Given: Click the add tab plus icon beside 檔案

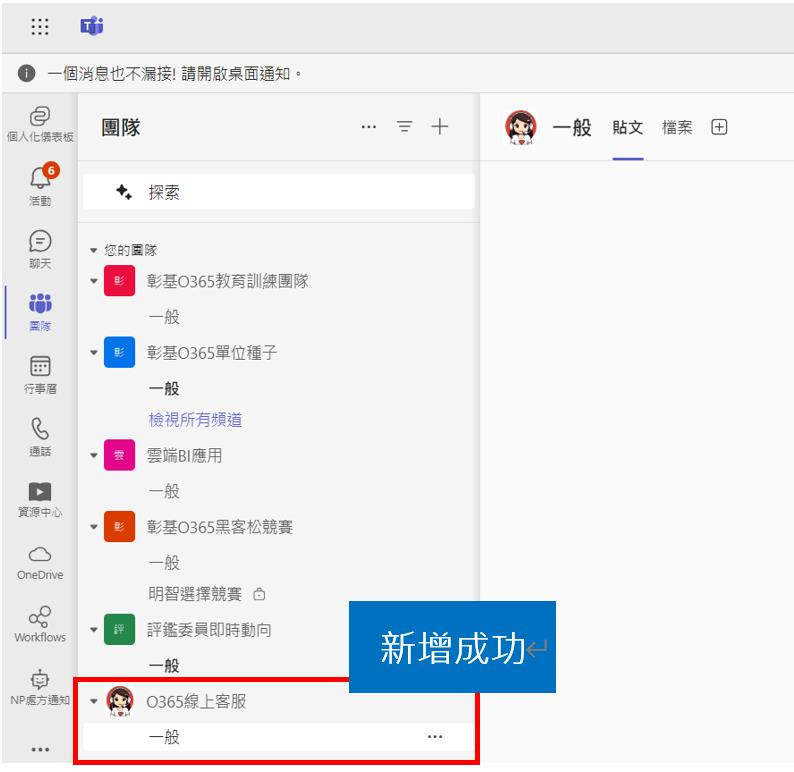Looking at the screenshot, I should coord(719,127).
